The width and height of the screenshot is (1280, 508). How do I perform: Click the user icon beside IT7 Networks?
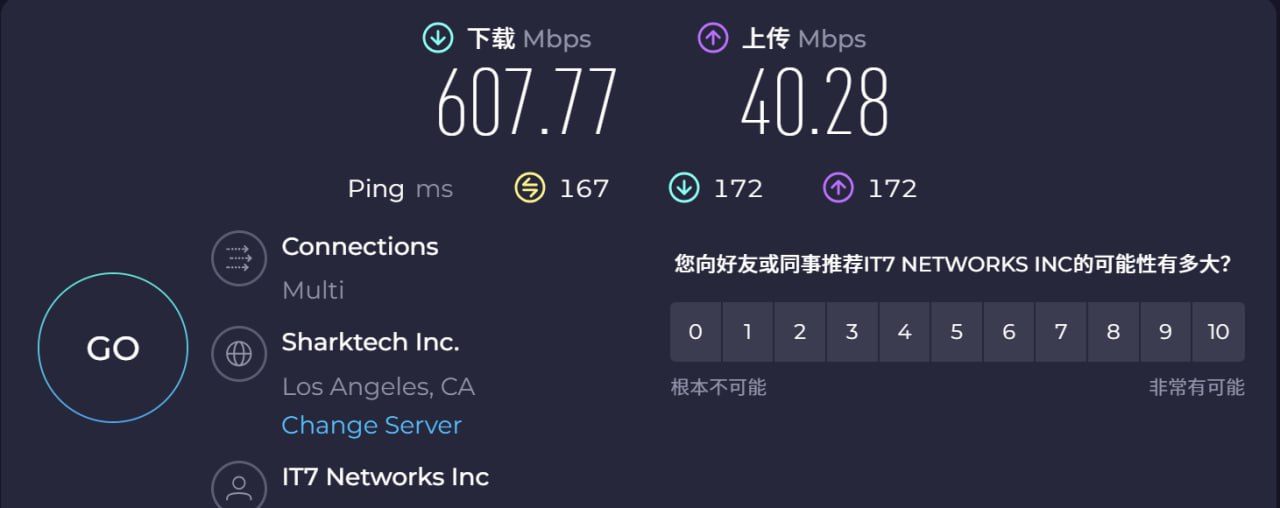tap(239, 487)
